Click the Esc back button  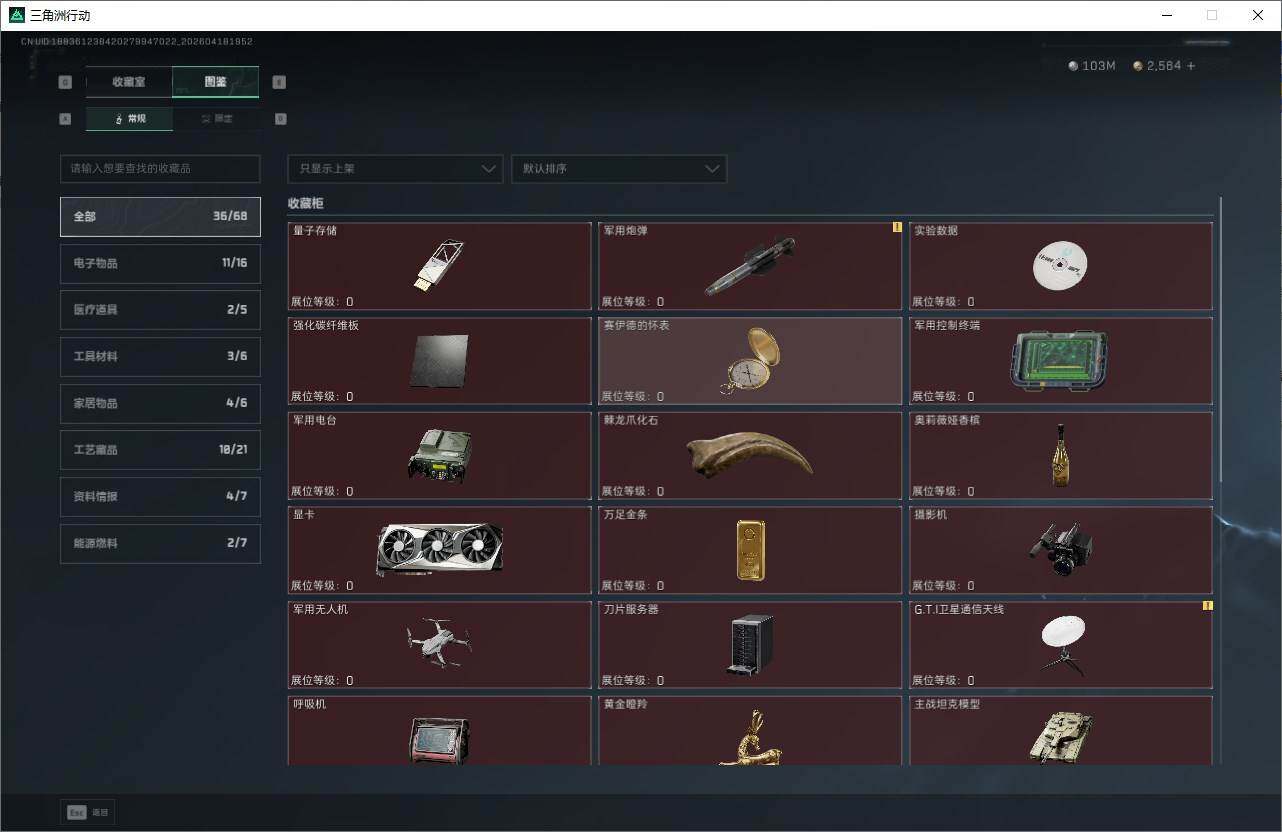point(88,813)
